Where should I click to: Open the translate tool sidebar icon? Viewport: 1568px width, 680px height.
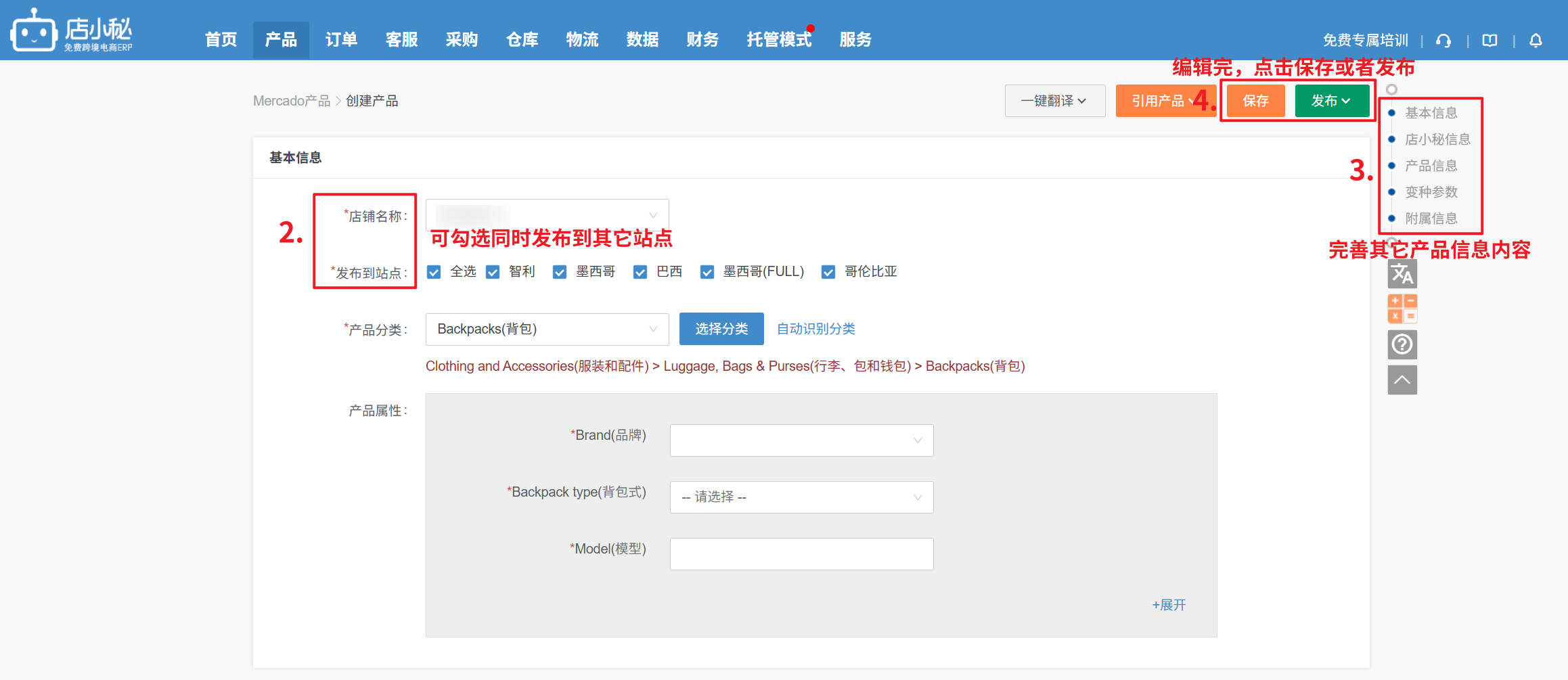1402,274
